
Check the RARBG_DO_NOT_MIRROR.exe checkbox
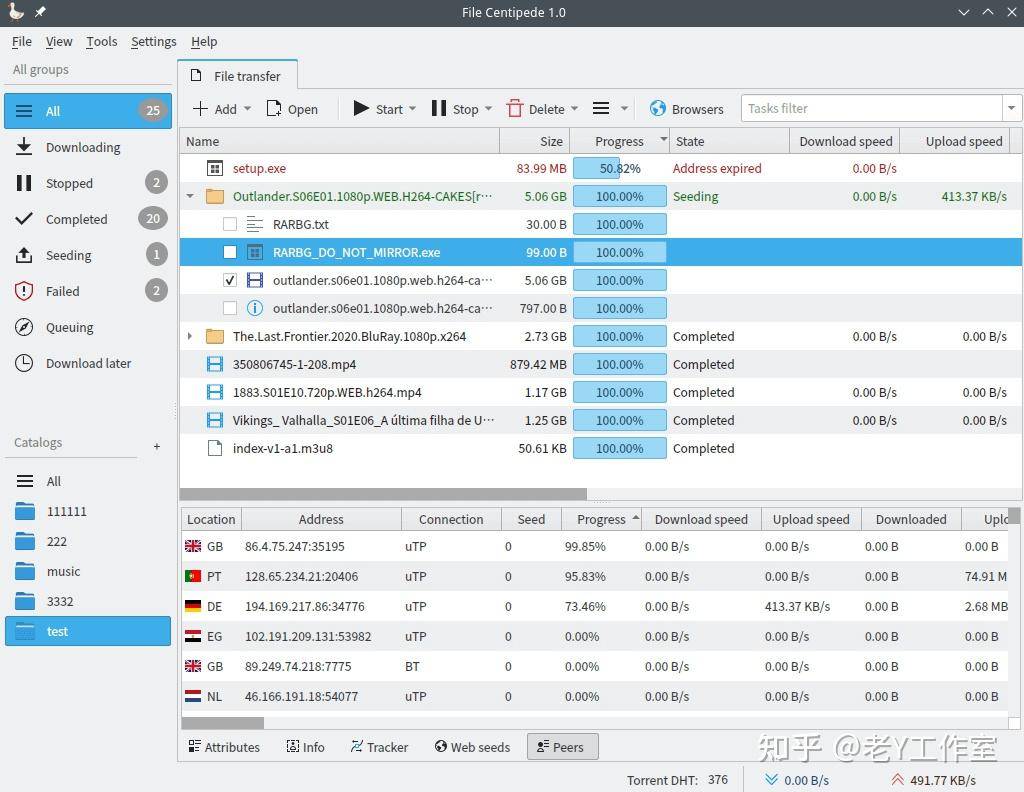(230, 252)
